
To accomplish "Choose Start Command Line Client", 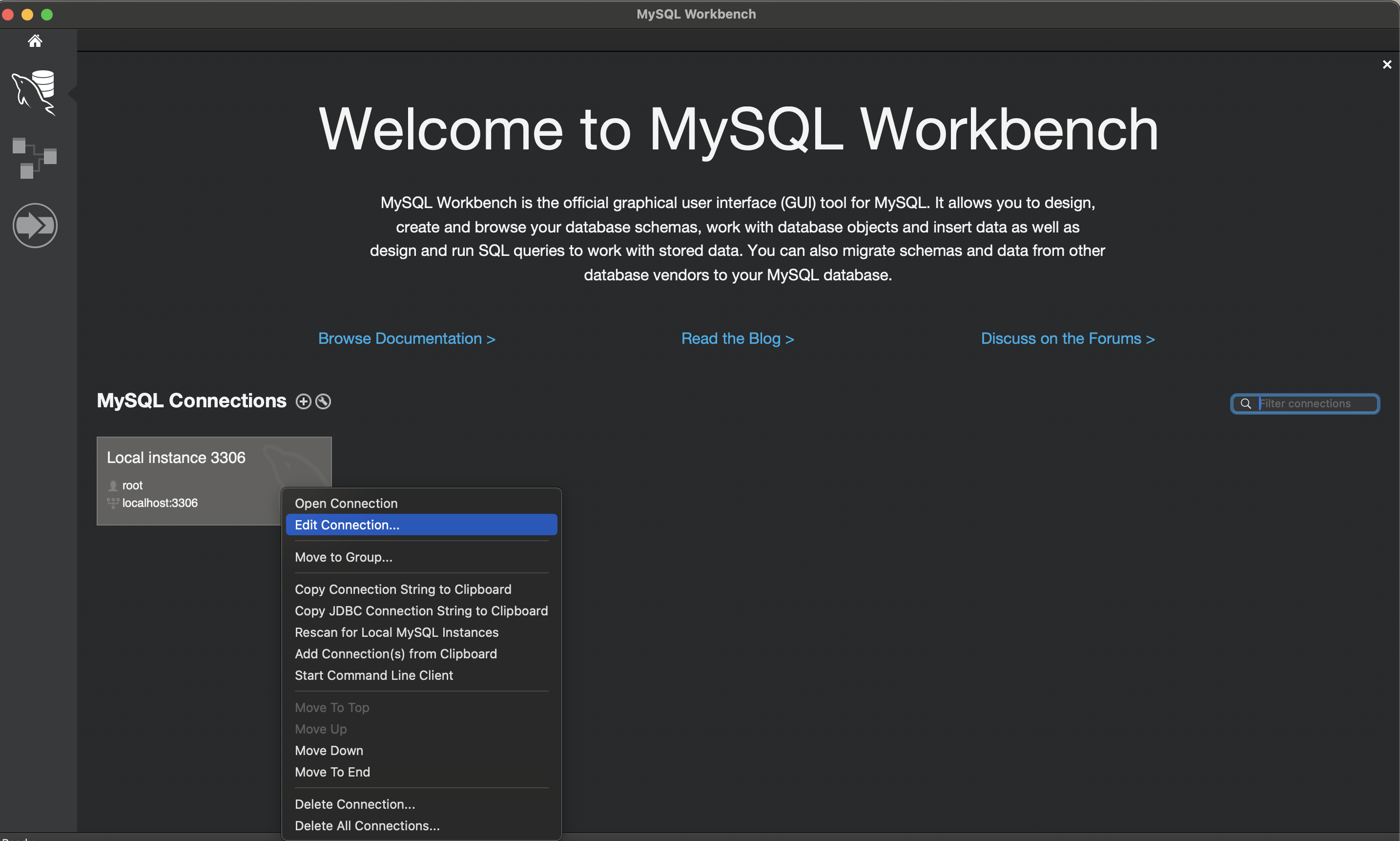I will (421, 675).
